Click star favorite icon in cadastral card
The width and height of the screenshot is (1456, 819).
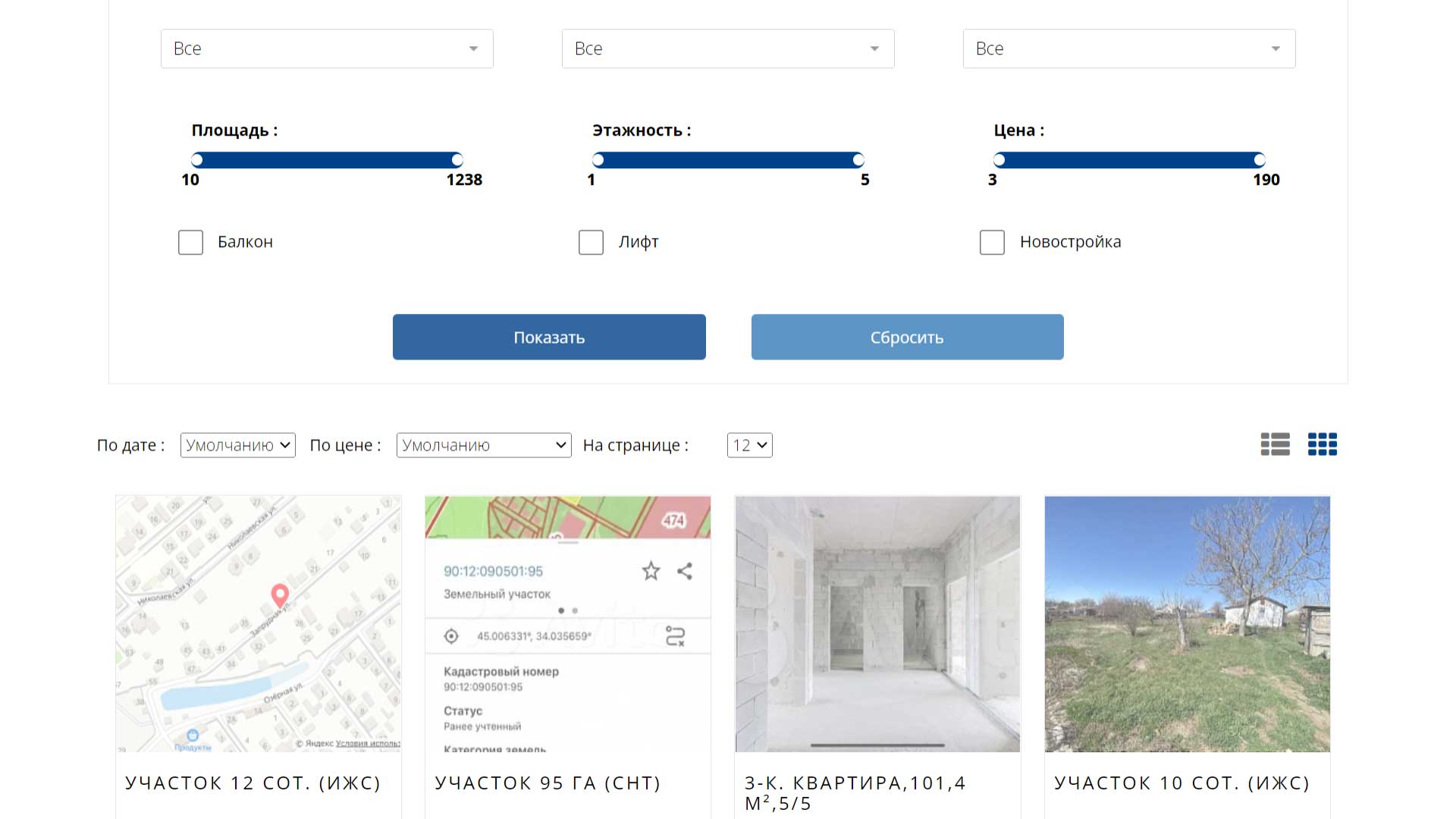point(651,571)
